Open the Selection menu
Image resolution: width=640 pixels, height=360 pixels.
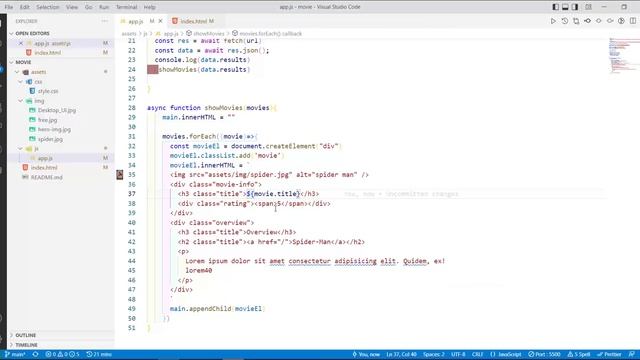click(47, 7)
